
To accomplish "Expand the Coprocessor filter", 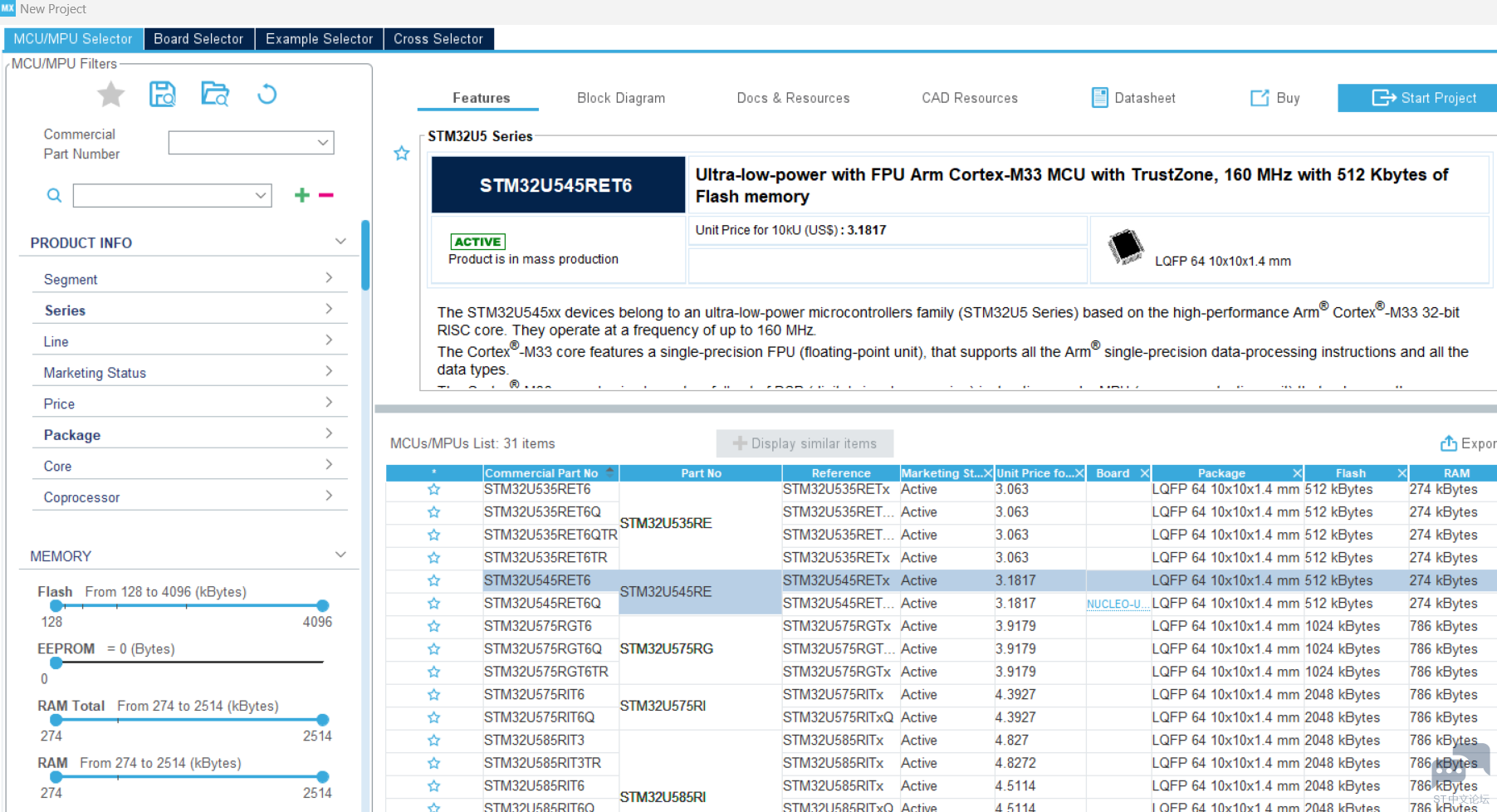I will [329, 496].
